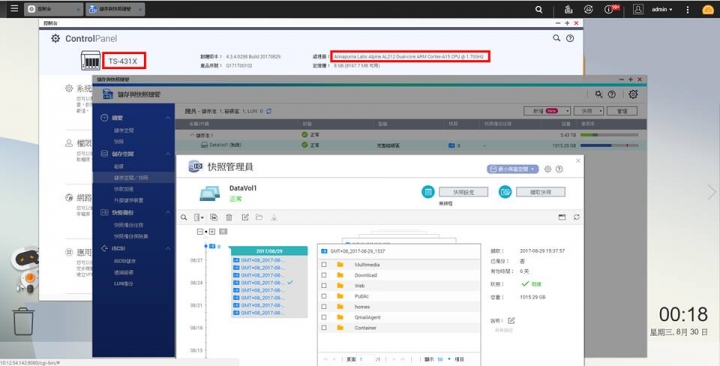
Task: Collapse the Snapshot Backup sidebar section
Action: [168, 213]
